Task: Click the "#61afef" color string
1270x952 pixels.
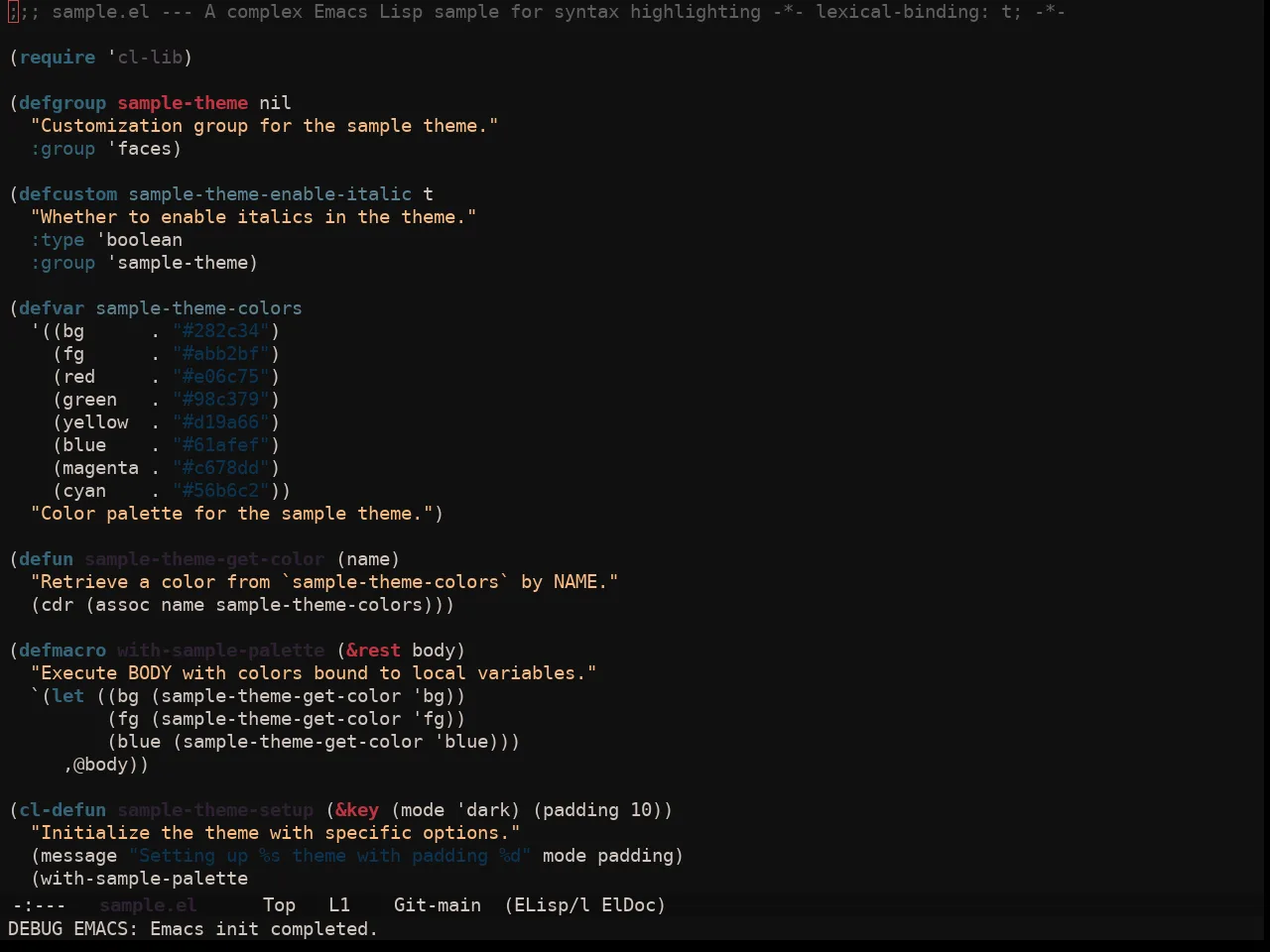Action: click(221, 445)
